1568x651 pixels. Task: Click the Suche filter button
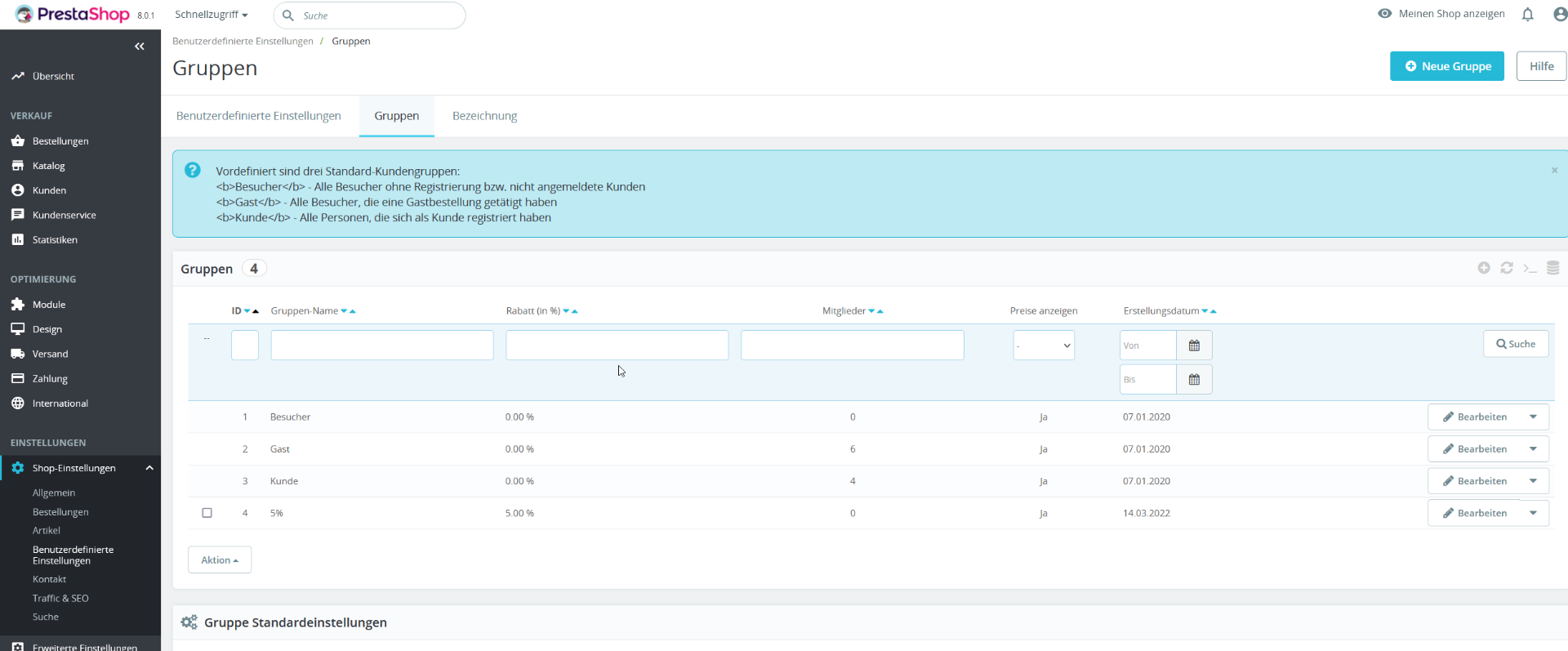coord(1516,344)
